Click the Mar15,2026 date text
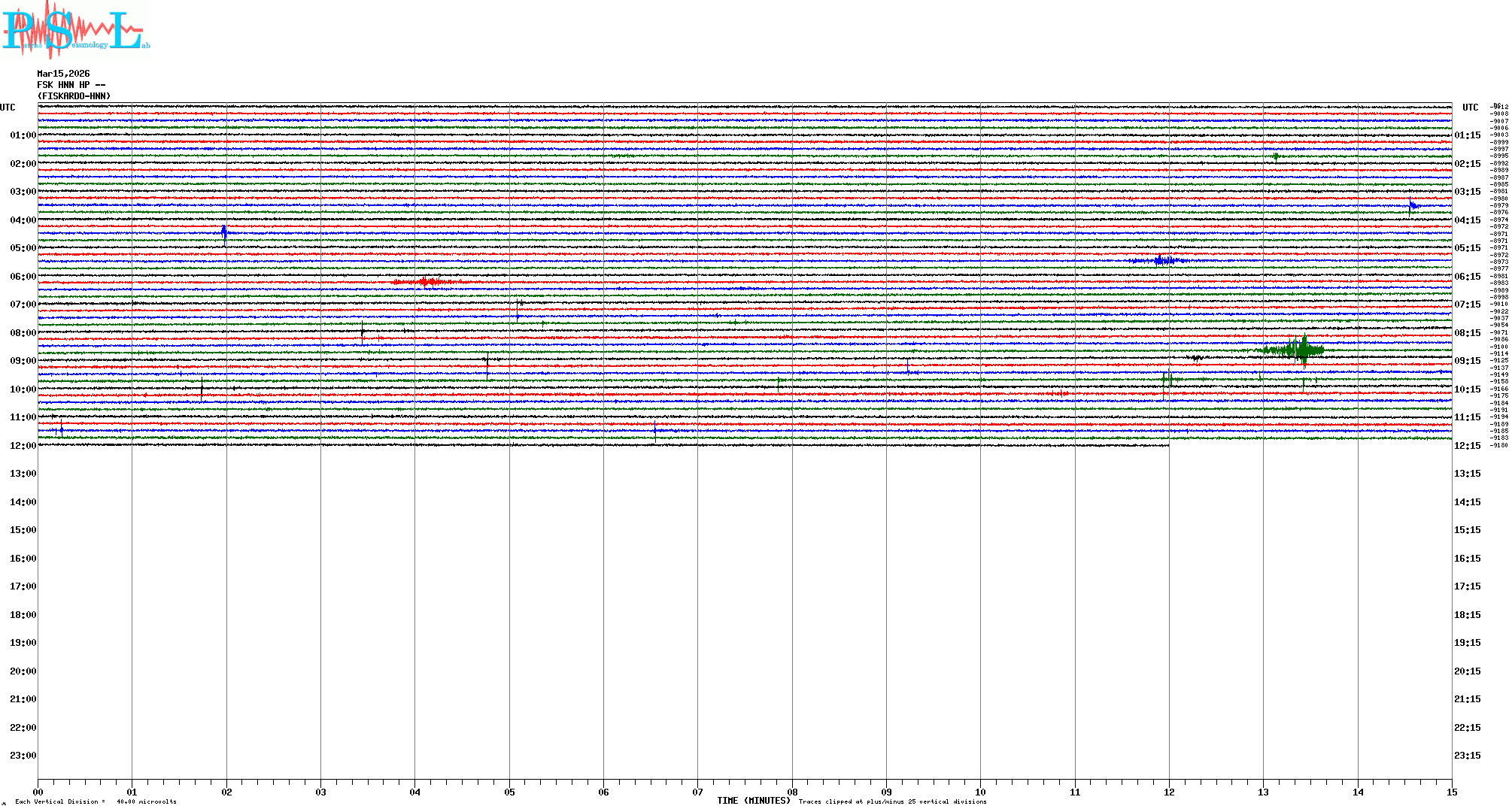1512x812 pixels. (63, 74)
